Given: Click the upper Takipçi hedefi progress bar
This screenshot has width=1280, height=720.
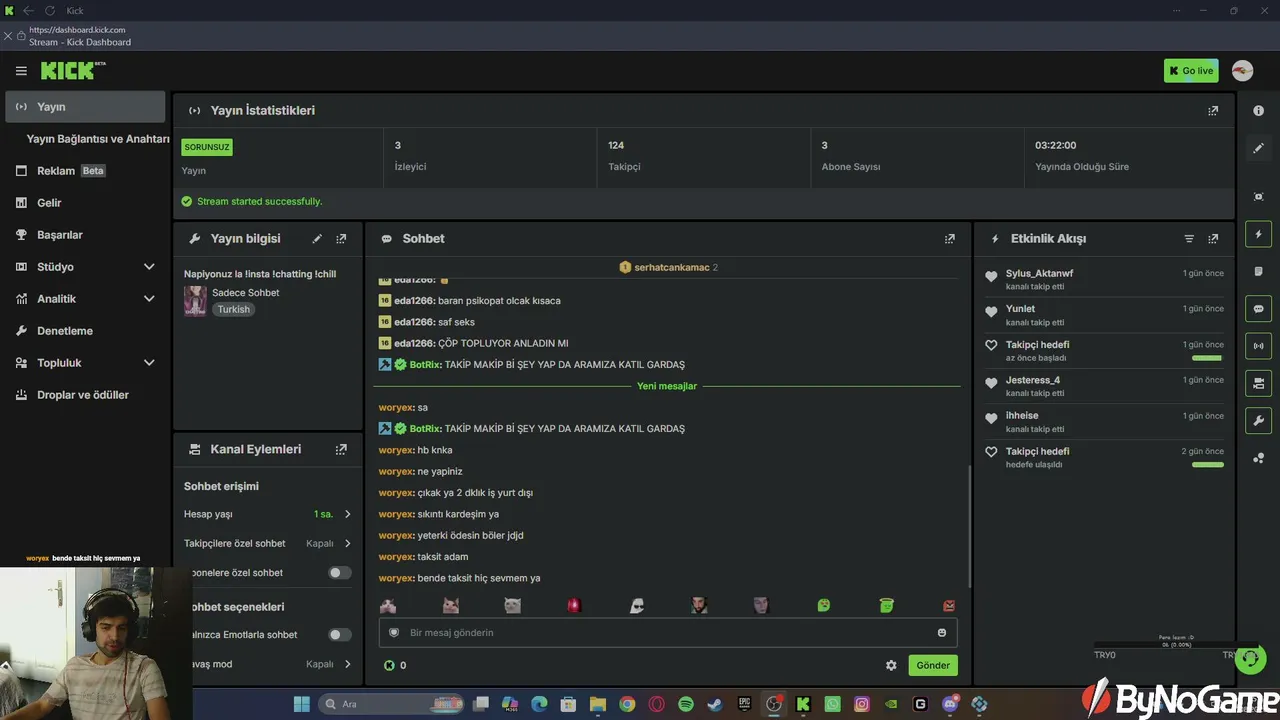Looking at the screenshot, I should (x=1207, y=358).
